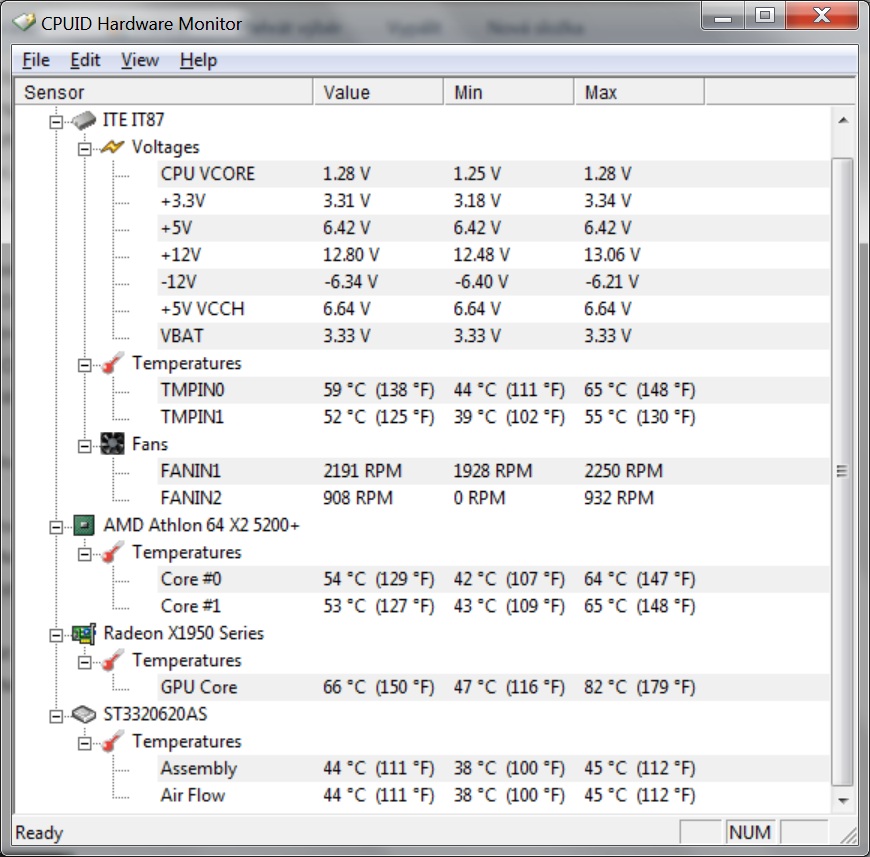Click the window resize grip corner
Image resolution: width=870 pixels, height=857 pixels.
(847, 834)
